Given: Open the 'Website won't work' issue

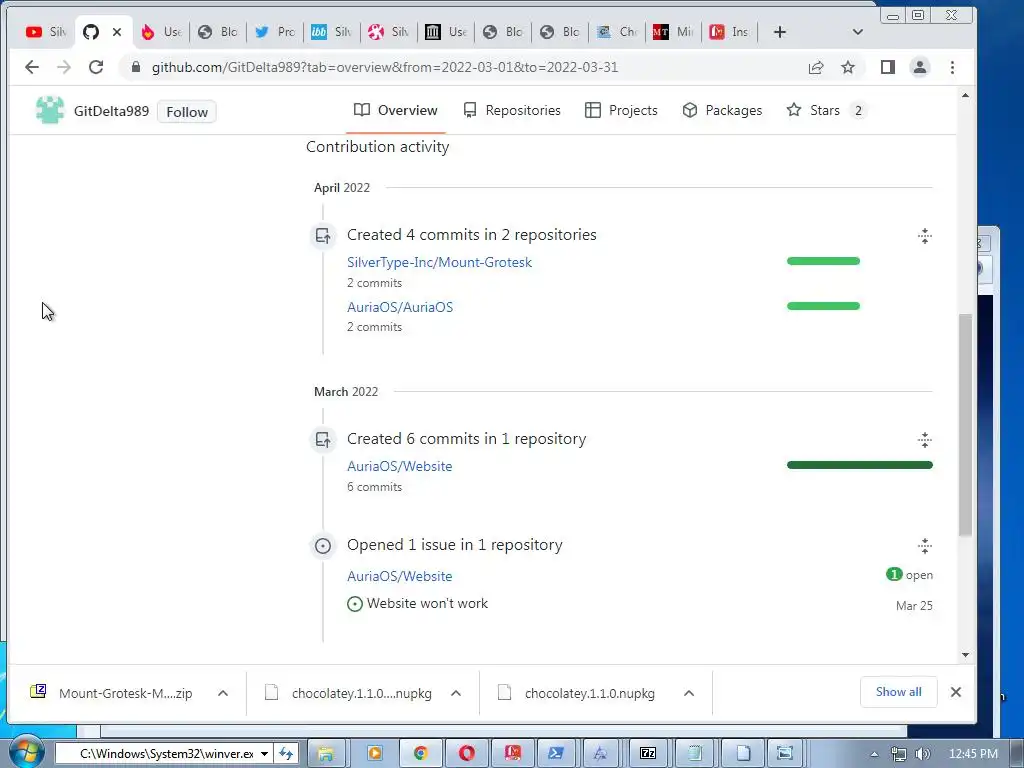Looking at the screenshot, I should [x=427, y=603].
